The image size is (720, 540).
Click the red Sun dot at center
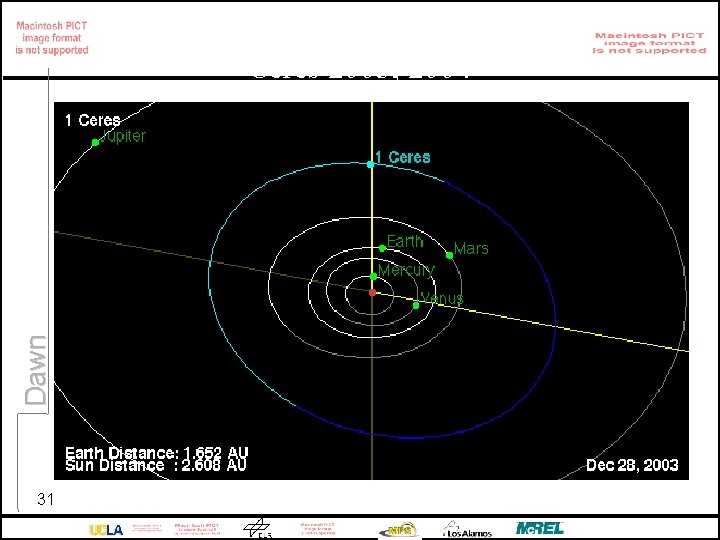pyautogui.click(x=372, y=292)
